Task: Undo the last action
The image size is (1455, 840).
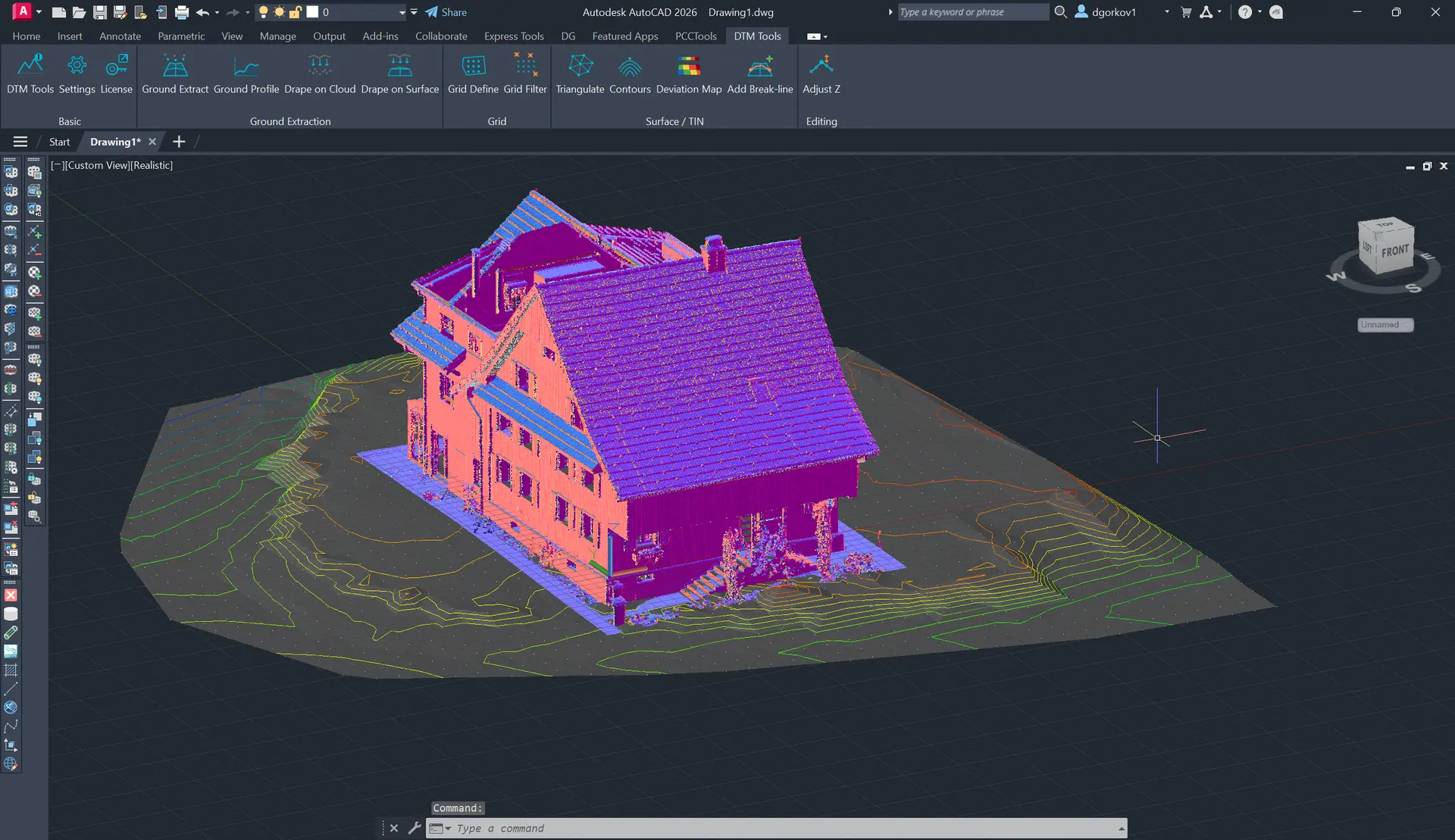Action: [202, 12]
